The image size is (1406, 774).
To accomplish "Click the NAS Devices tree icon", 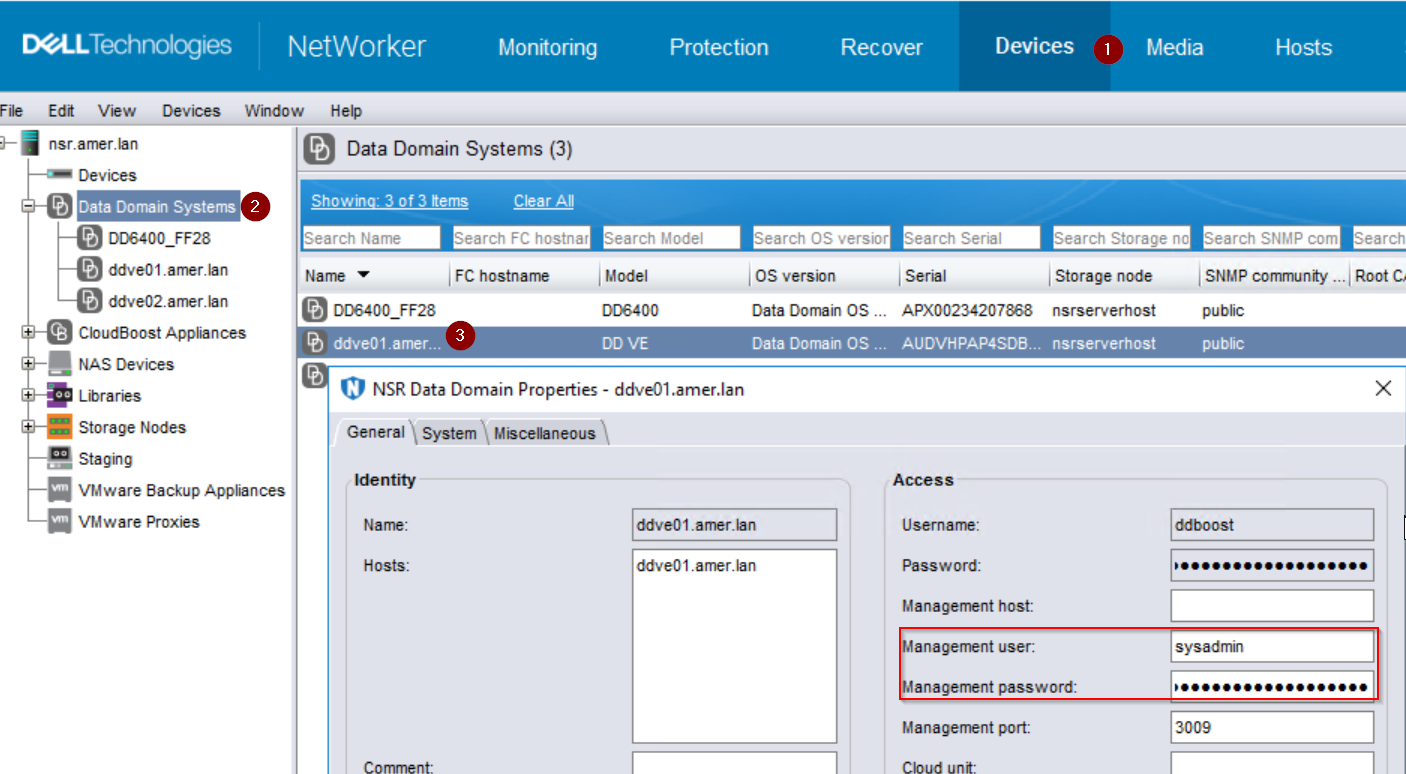I will point(60,364).
